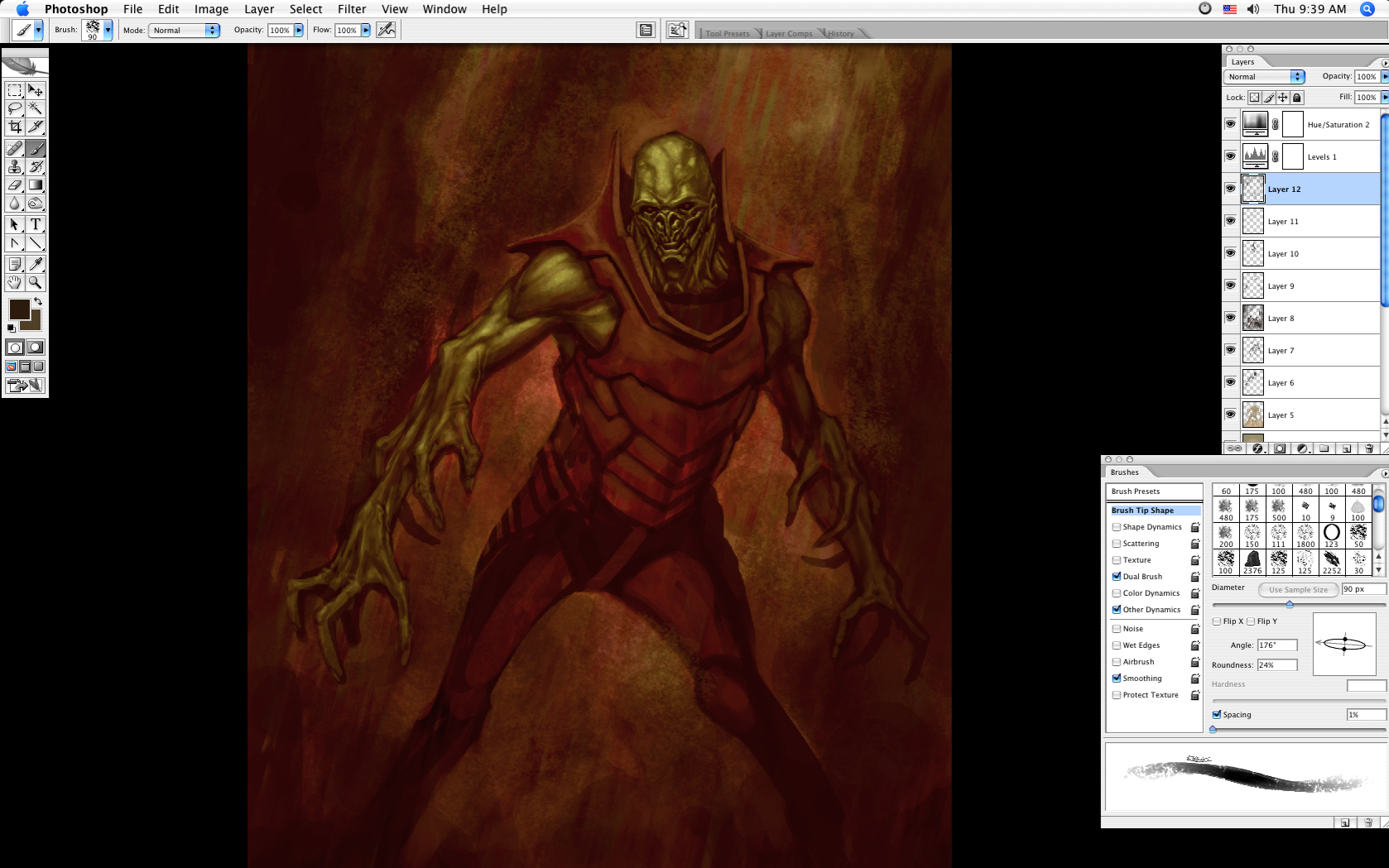The width and height of the screenshot is (1389, 868).
Task: Select the Sponge tool
Action: pos(36,203)
